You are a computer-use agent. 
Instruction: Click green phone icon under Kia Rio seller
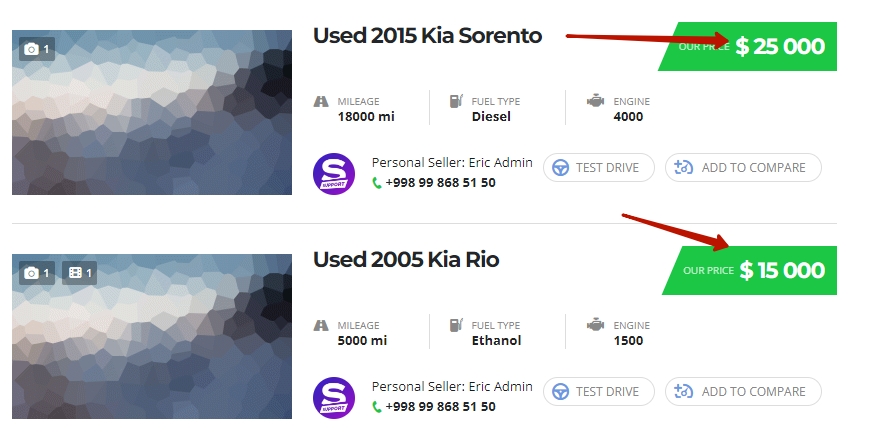pyautogui.click(x=377, y=407)
